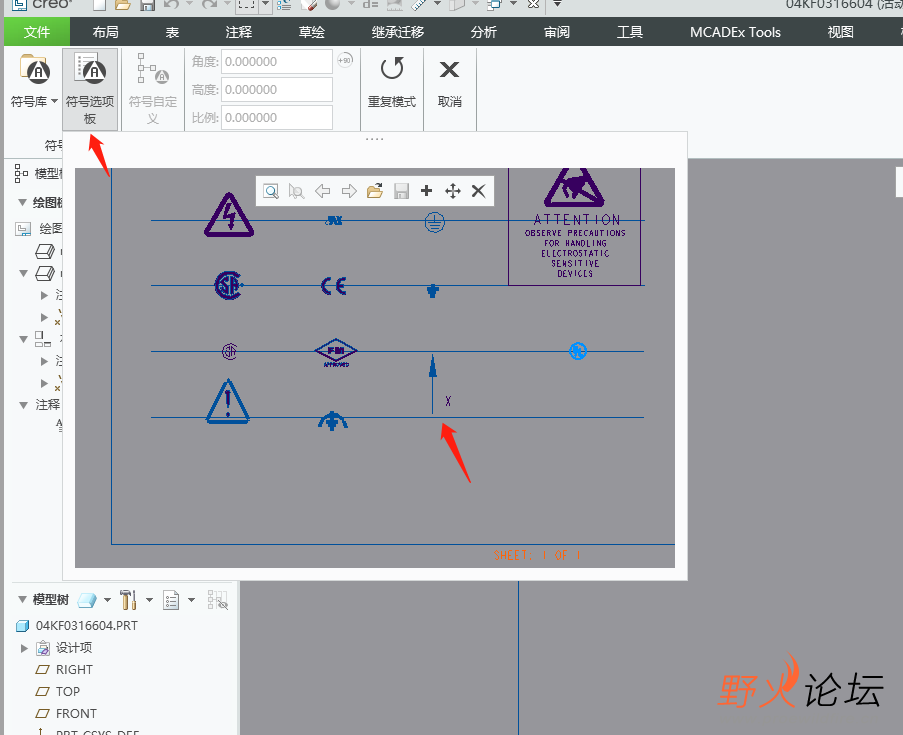The height and width of the screenshot is (735, 903).
Task: Click the plus icon in palette toolbar
Action: point(427,191)
